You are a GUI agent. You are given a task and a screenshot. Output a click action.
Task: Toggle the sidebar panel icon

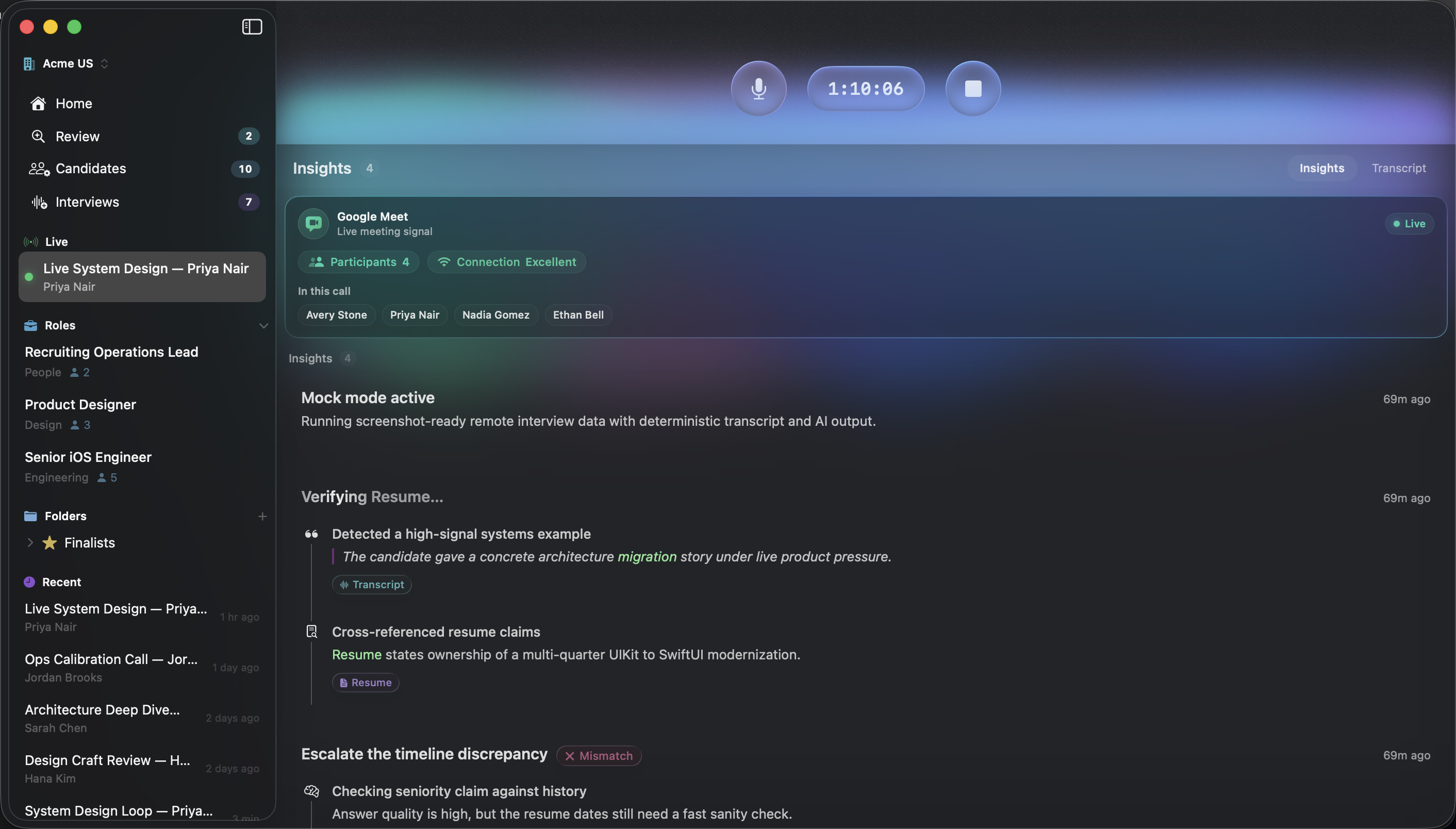tap(252, 27)
